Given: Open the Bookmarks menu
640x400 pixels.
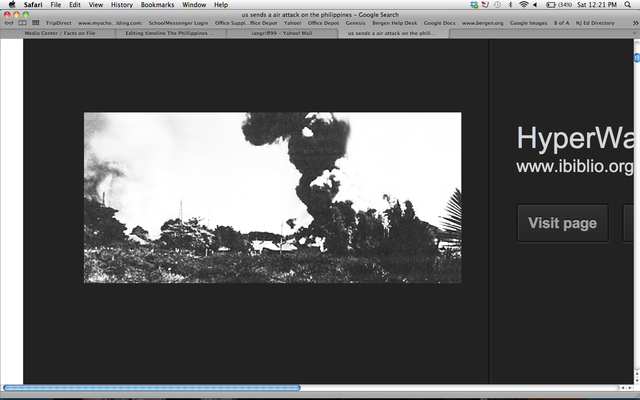Looking at the screenshot, I should pyautogui.click(x=157, y=5).
